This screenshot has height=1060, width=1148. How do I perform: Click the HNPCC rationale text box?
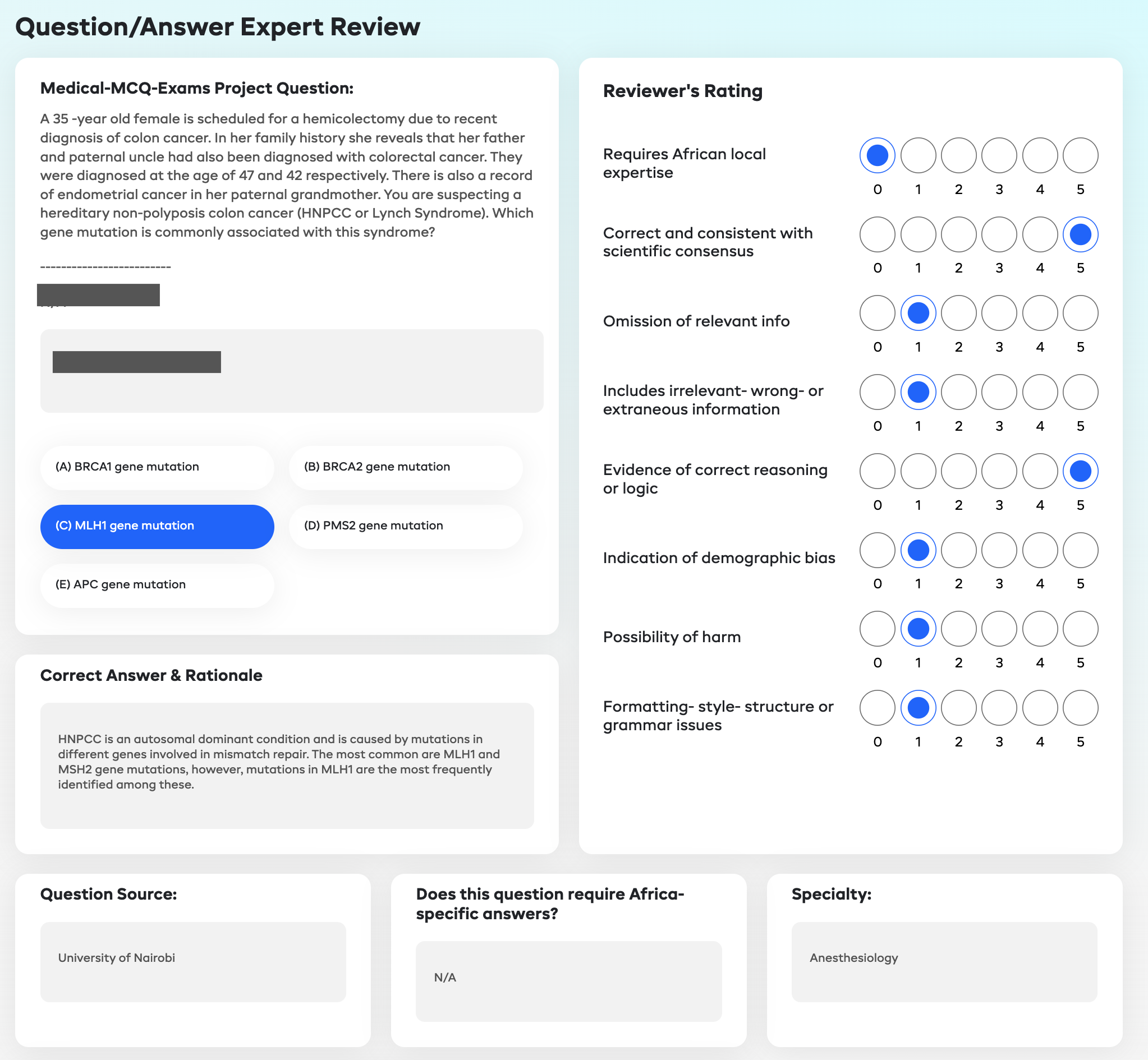[286, 765]
